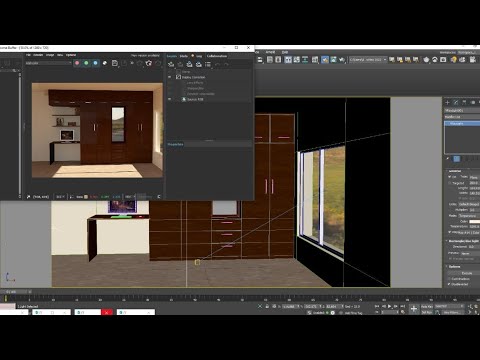The width and height of the screenshot is (480, 360).
Task: Start render with the teapot icon in frame buffer
Action: point(149,63)
